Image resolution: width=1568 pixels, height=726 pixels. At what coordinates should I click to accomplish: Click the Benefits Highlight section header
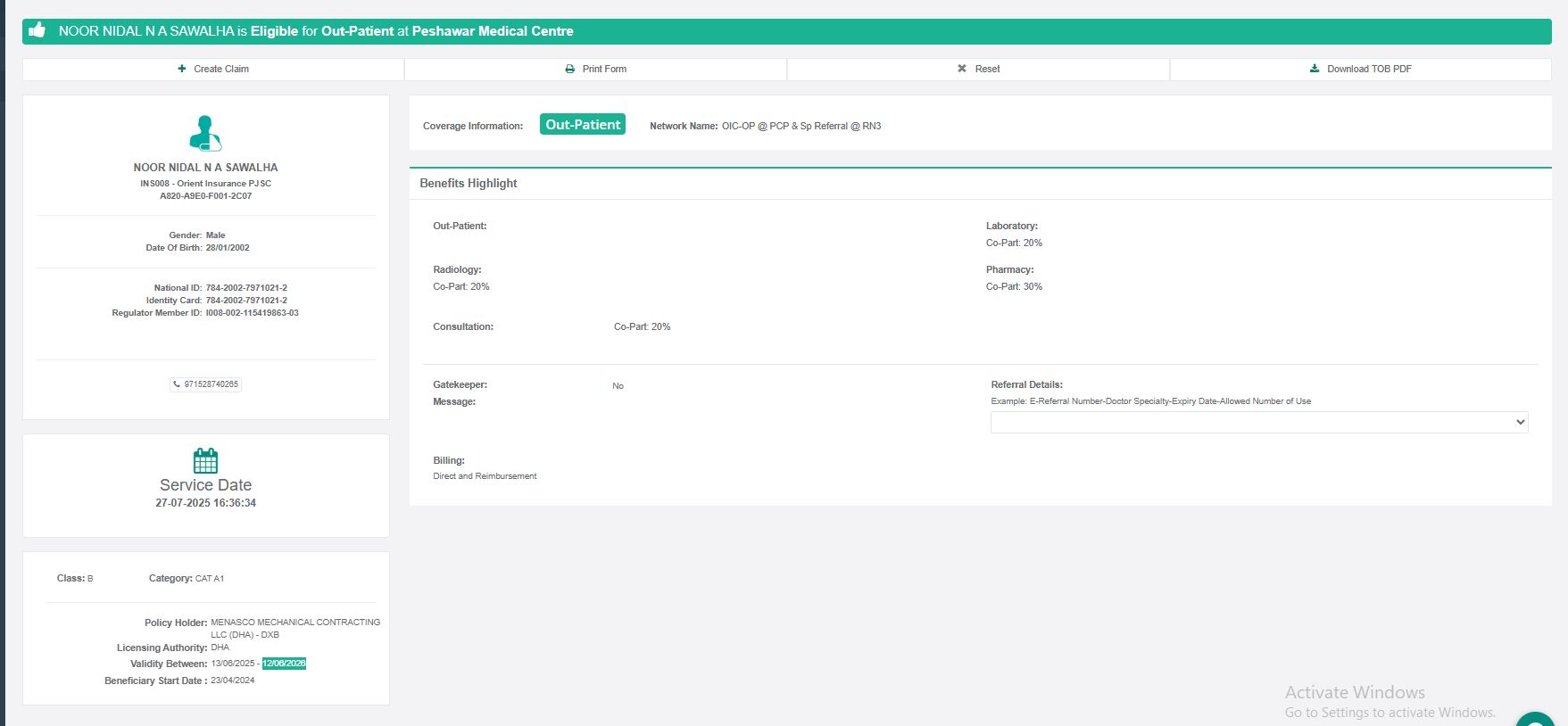tap(469, 183)
